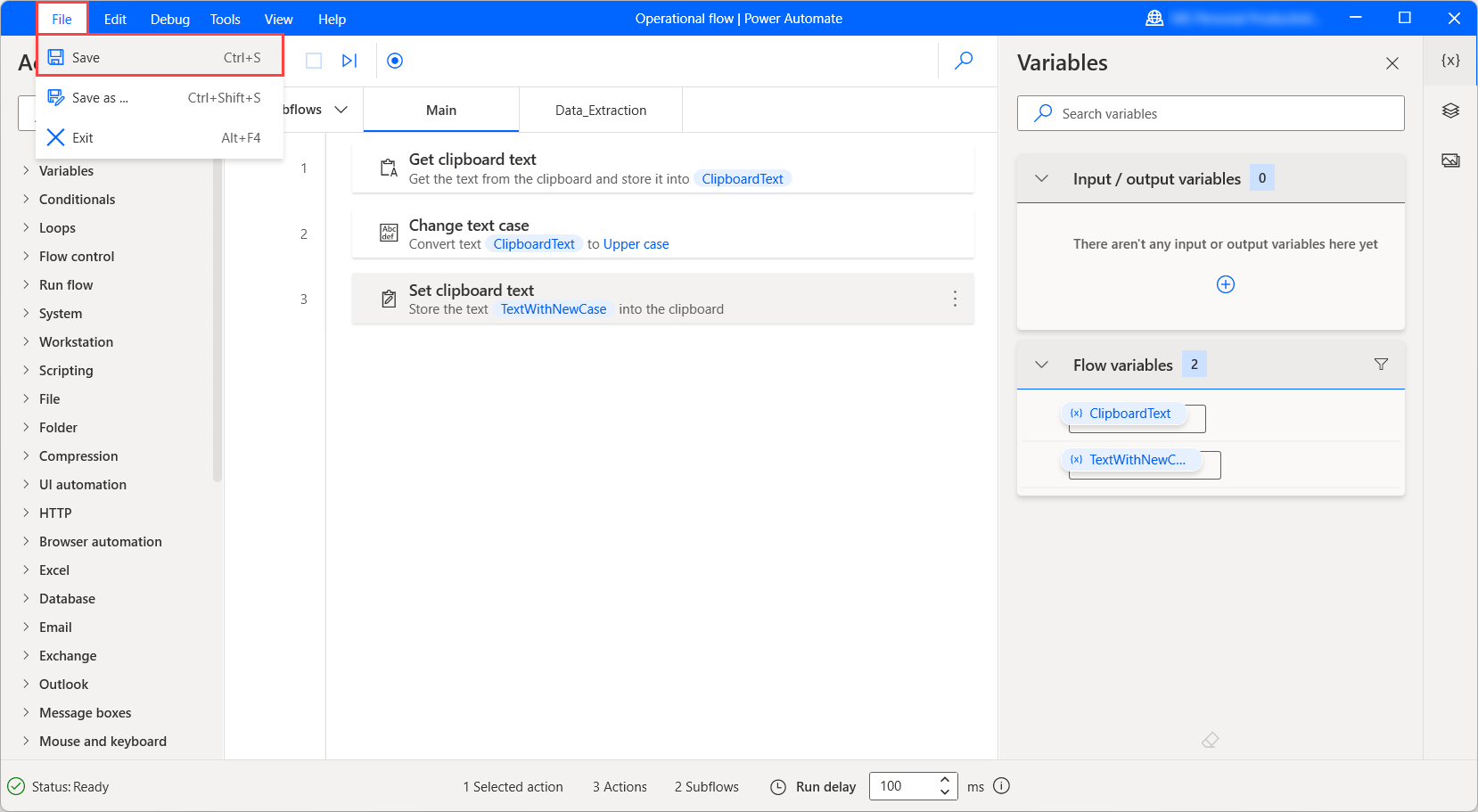The height and width of the screenshot is (812, 1478).
Task: Click the Get clipboard text action icon
Action: click(x=389, y=168)
